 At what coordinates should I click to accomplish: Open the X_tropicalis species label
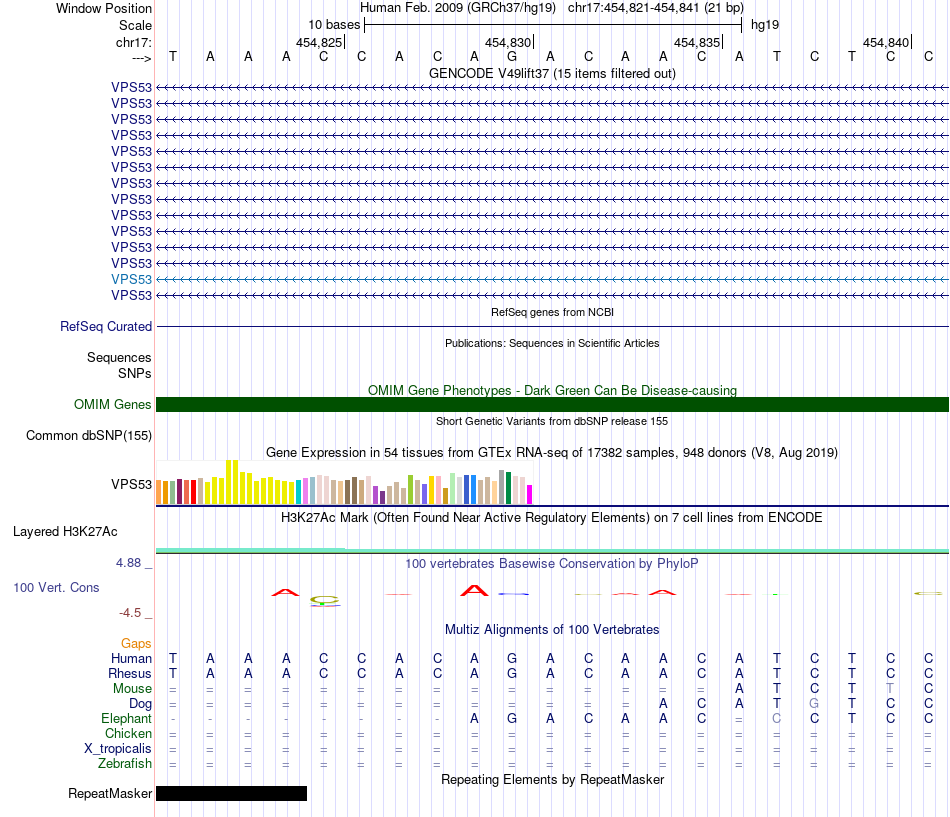click(x=118, y=749)
